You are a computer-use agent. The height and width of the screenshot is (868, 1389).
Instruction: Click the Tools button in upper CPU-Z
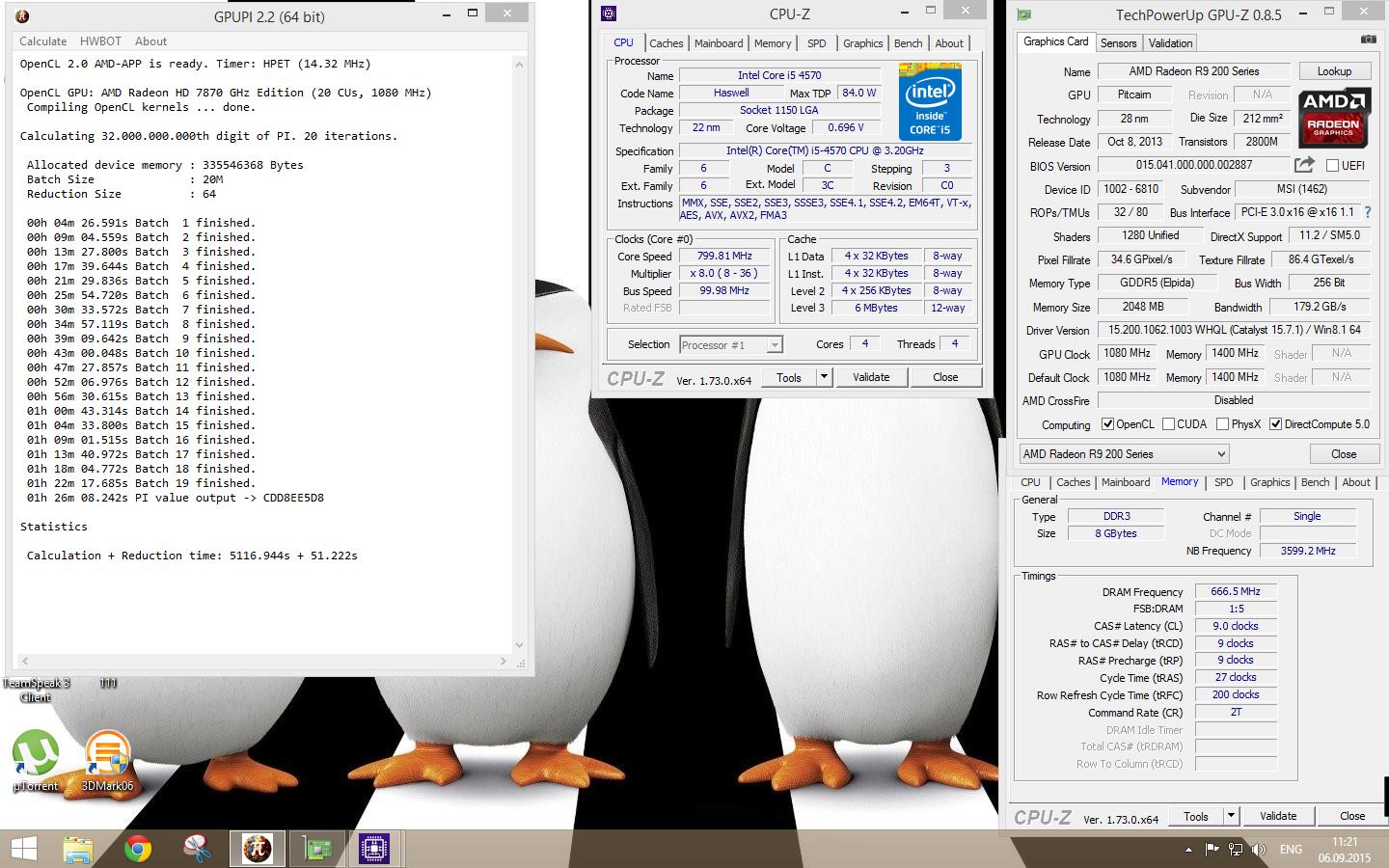(x=789, y=377)
